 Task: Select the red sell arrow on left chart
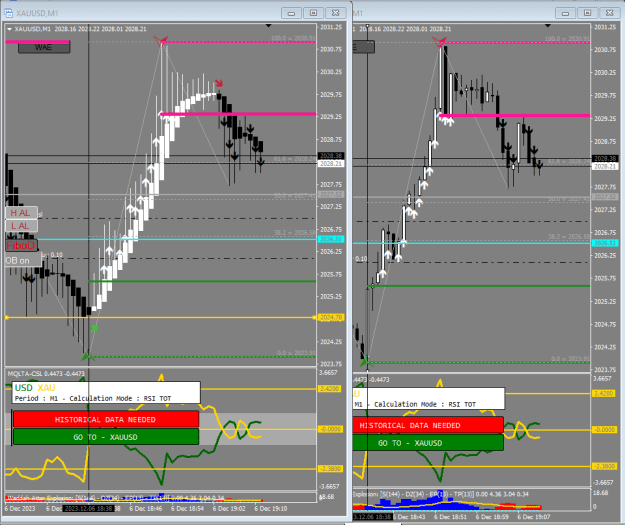coord(219,83)
